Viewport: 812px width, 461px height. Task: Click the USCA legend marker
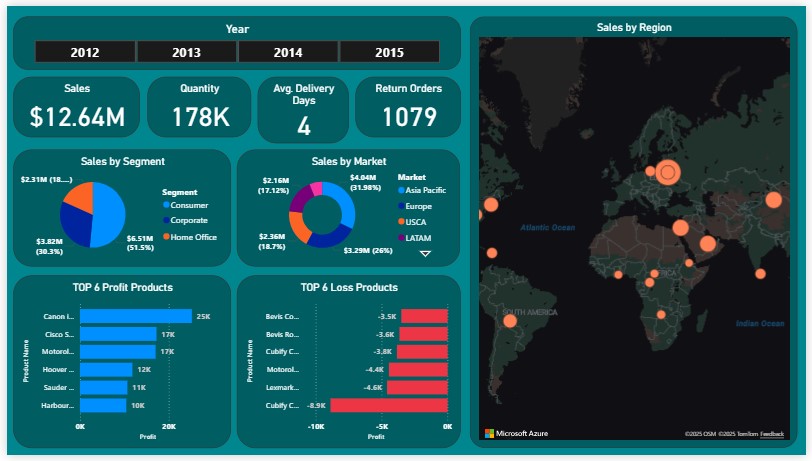coord(402,222)
